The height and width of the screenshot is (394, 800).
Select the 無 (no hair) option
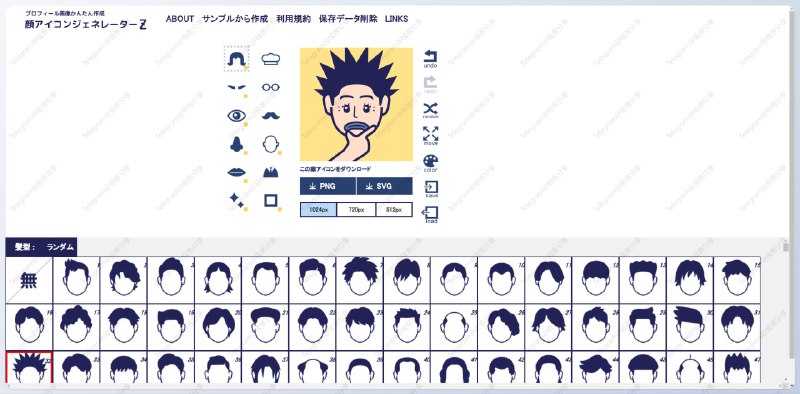pyautogui.click(x=29, y=280)
